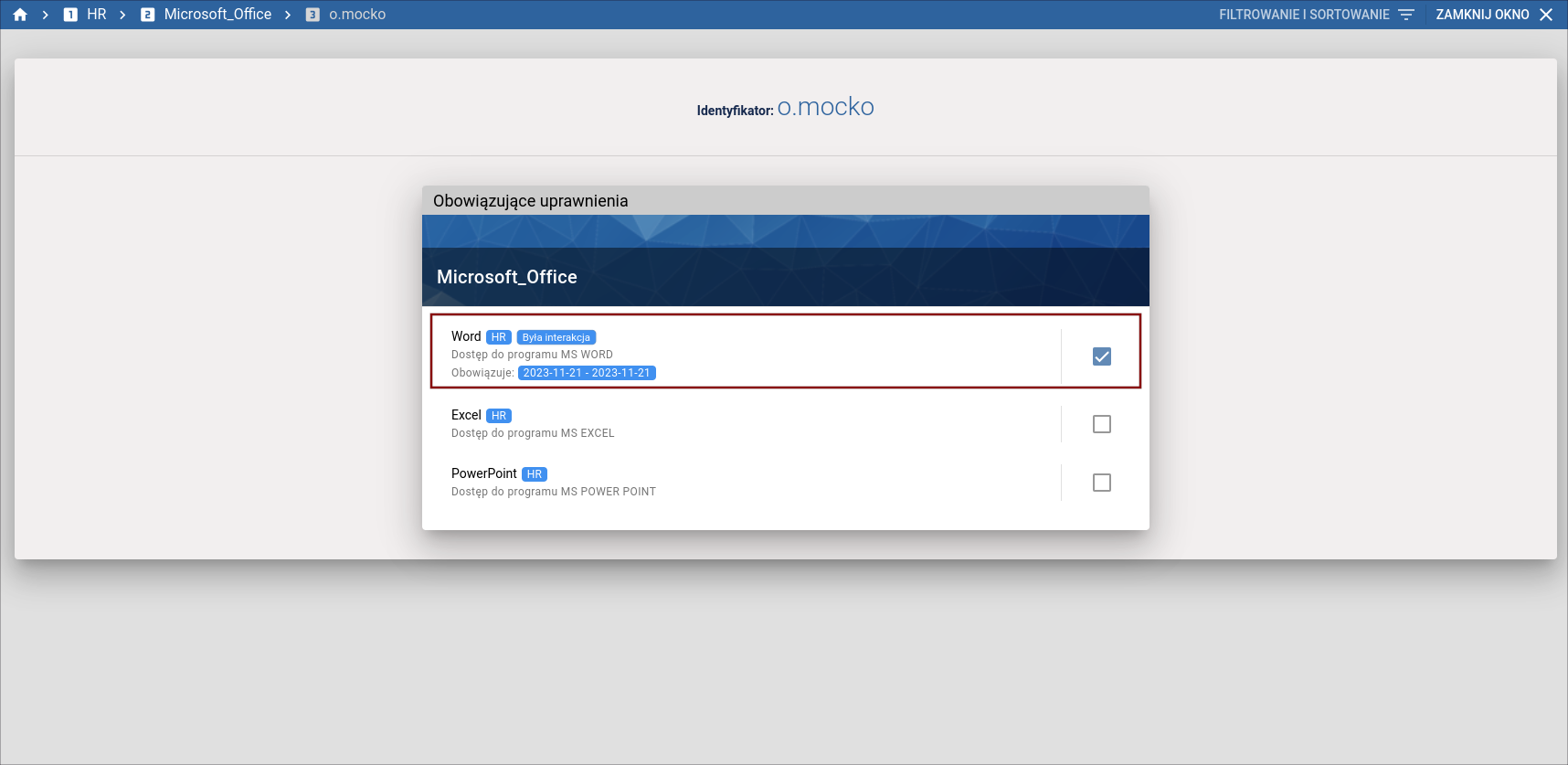The width and height of the screenshot is (1568, 765).
Task: Click the HR tag next to PowerPoint
Action: [535, 474]
